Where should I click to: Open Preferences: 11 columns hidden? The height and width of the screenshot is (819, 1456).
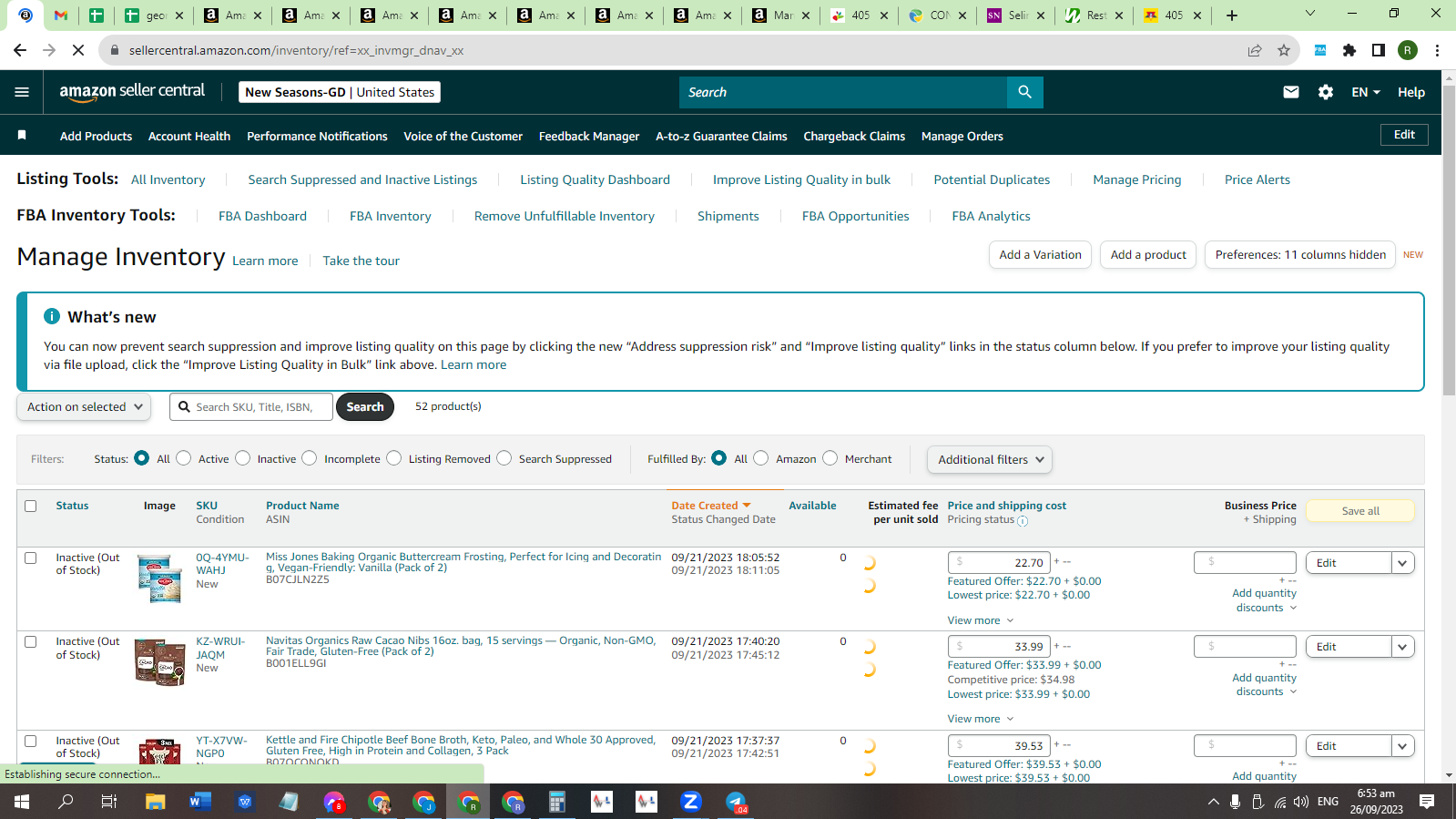click(x=1300, y=255)
